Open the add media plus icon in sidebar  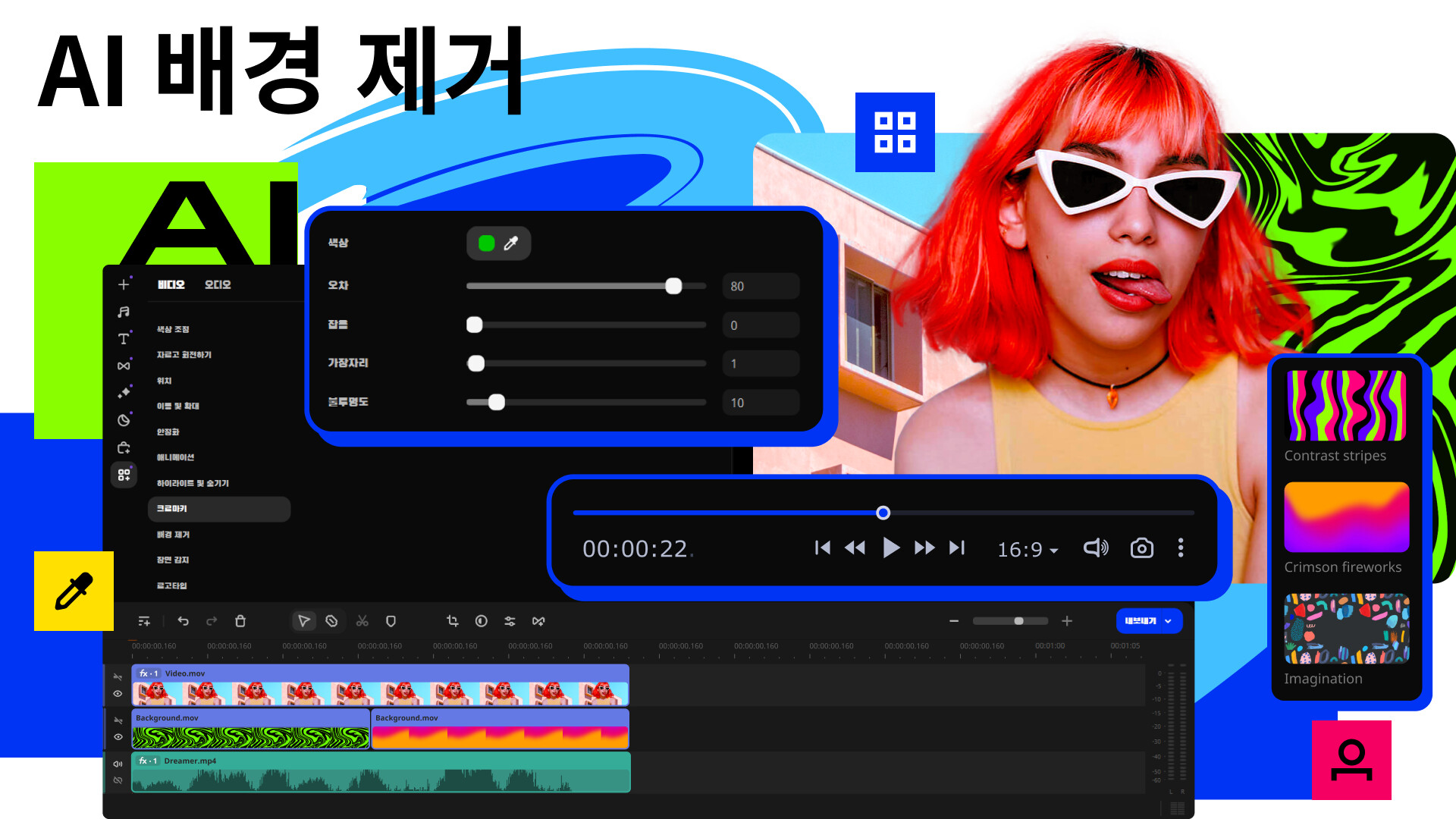124,284
